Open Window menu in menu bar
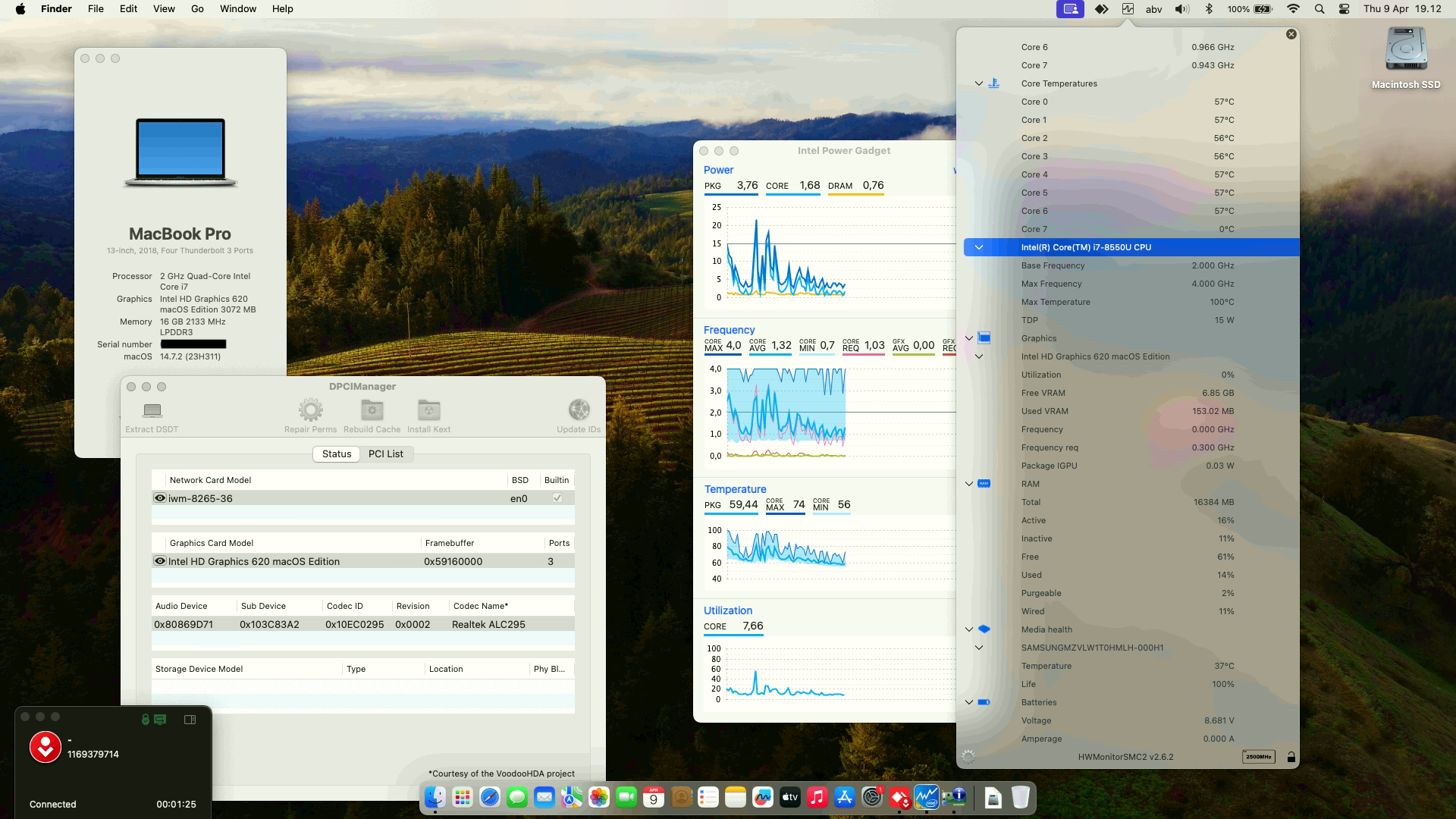Screen dimensions: 1456x819 tap(238, 9)
